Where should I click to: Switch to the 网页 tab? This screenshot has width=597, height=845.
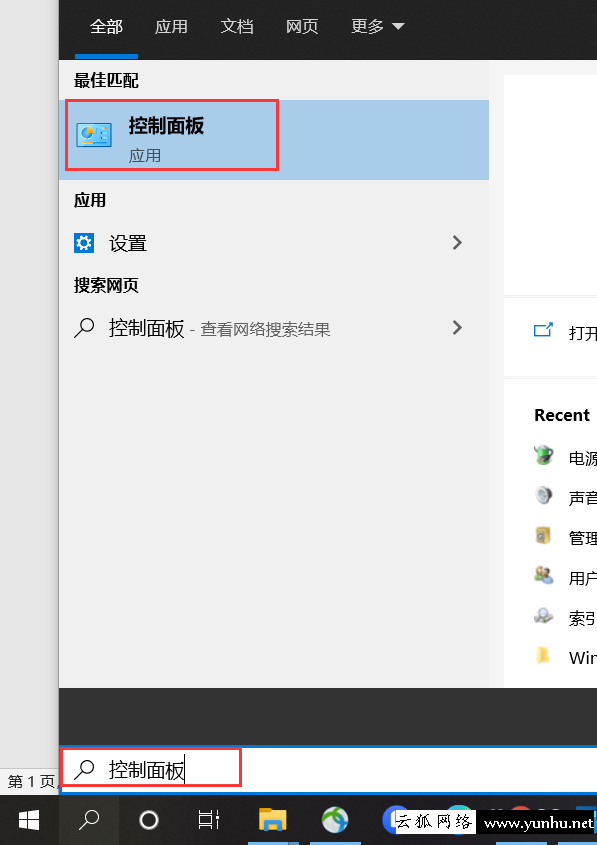tap(302, 26)
